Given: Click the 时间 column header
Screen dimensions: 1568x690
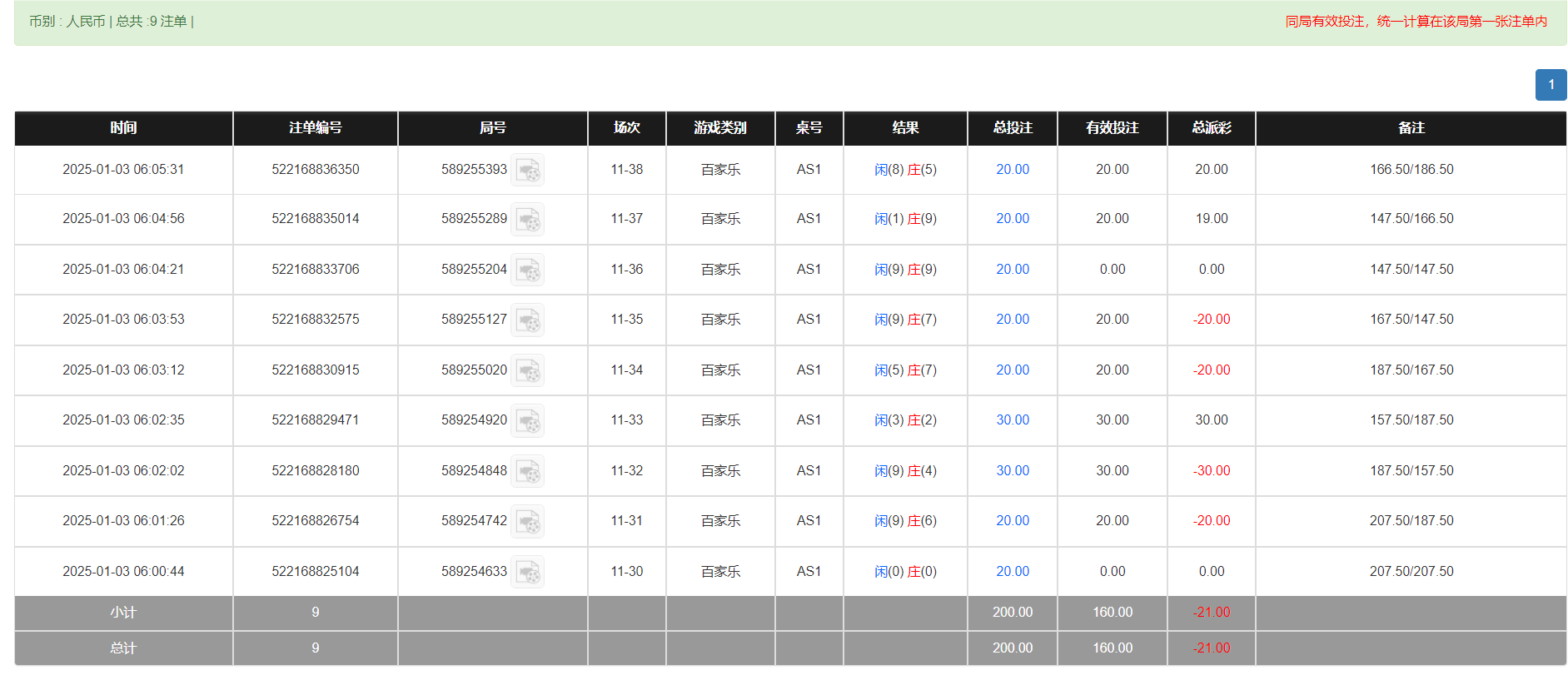Looking at the screenshot, I should click(x=123, y=128).
